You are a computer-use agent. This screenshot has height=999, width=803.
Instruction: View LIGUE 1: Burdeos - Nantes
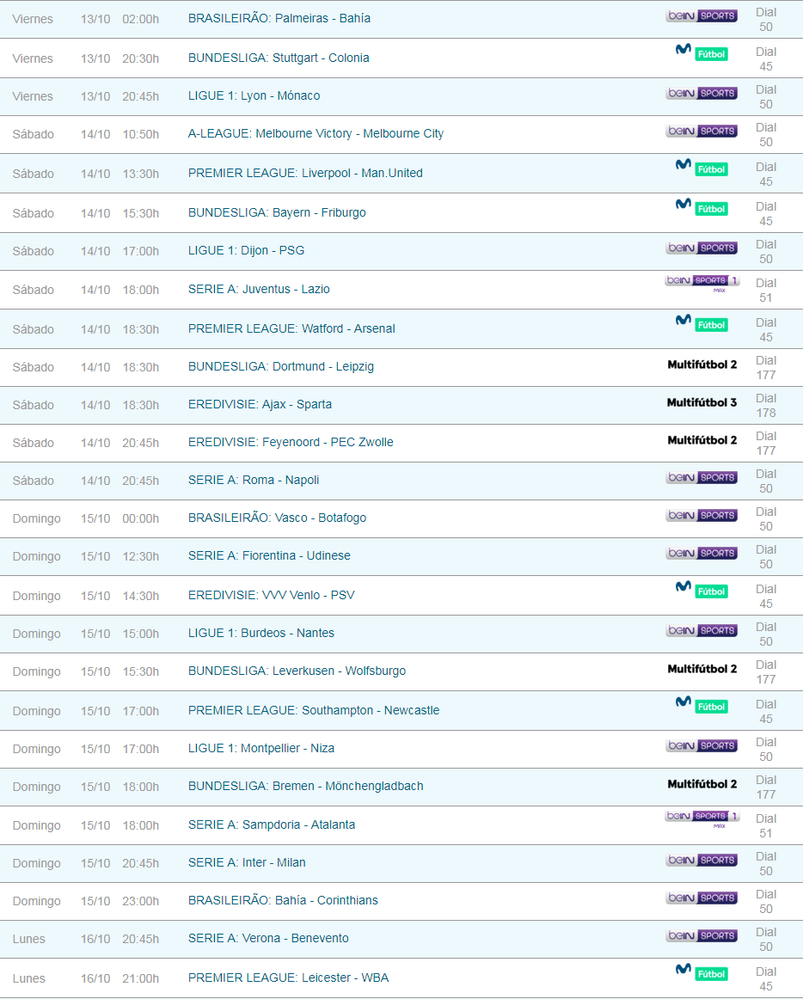coord(261,633)
